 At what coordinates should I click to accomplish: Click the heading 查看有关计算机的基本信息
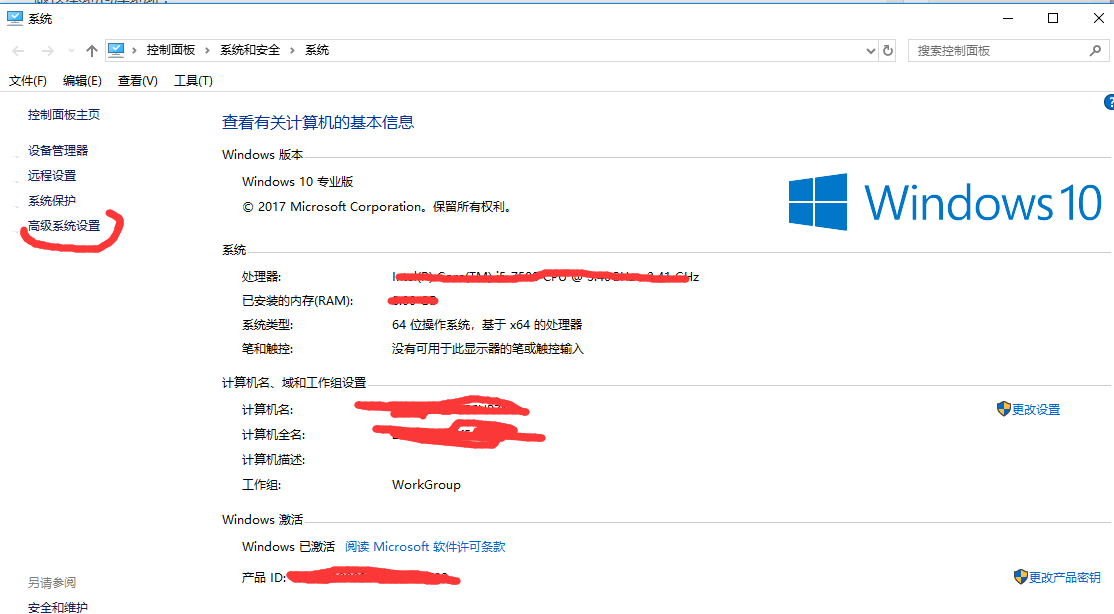pos(318,122)
